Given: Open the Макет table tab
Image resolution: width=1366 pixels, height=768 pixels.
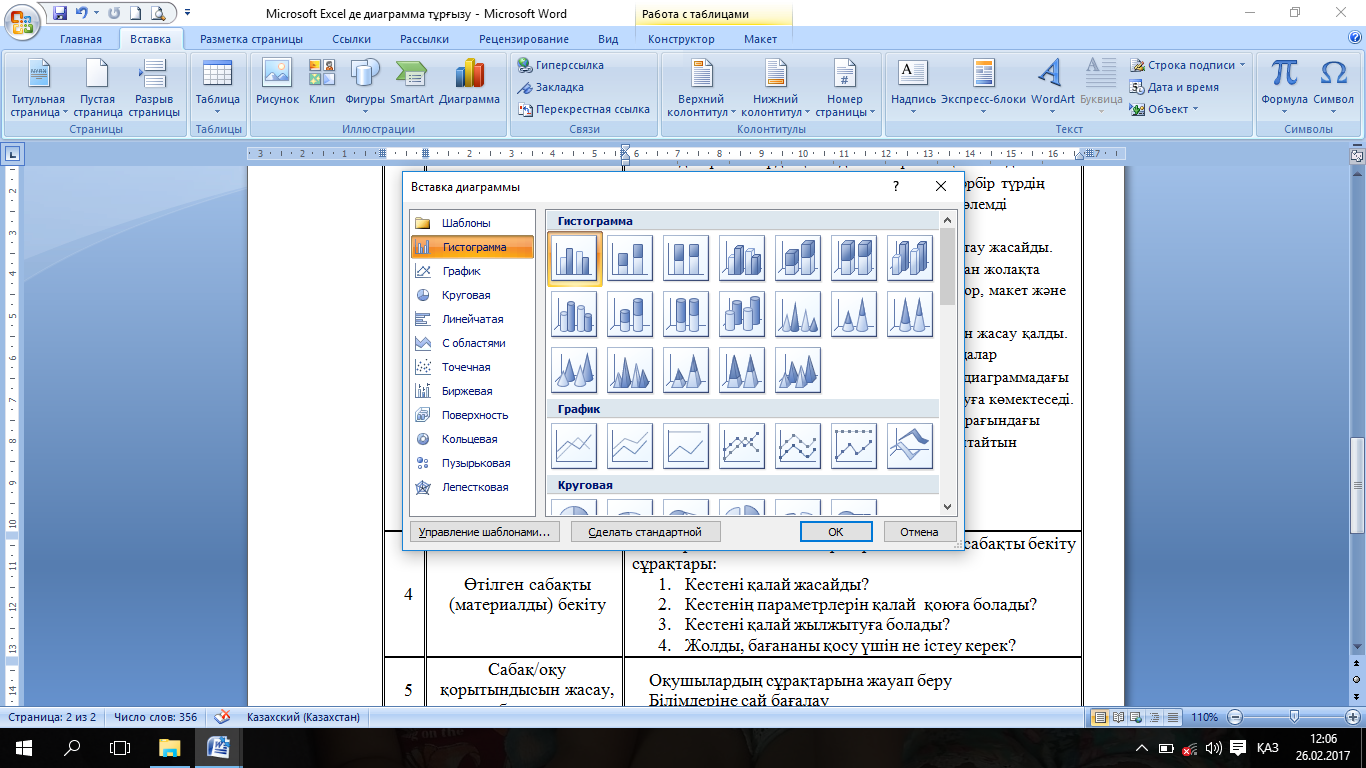Looking at the screenshot, I should [x=760, y=39].
